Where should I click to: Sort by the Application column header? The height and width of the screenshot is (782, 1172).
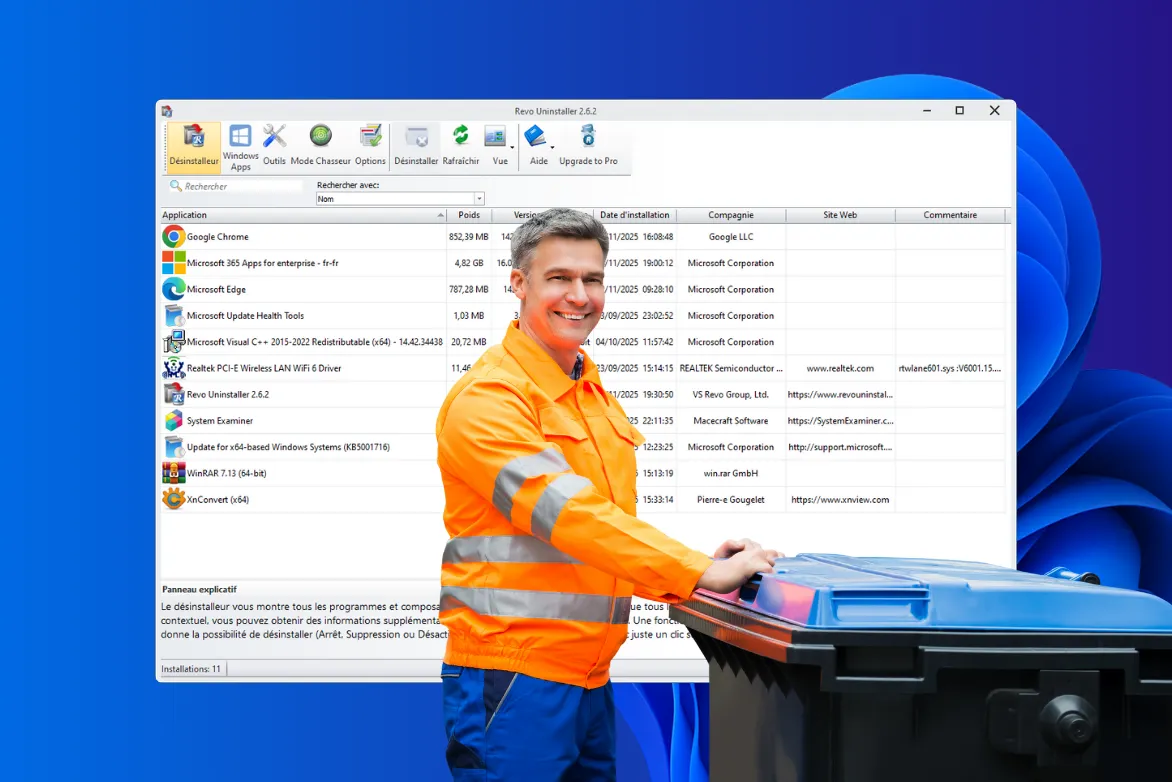[x=300, y=215]
